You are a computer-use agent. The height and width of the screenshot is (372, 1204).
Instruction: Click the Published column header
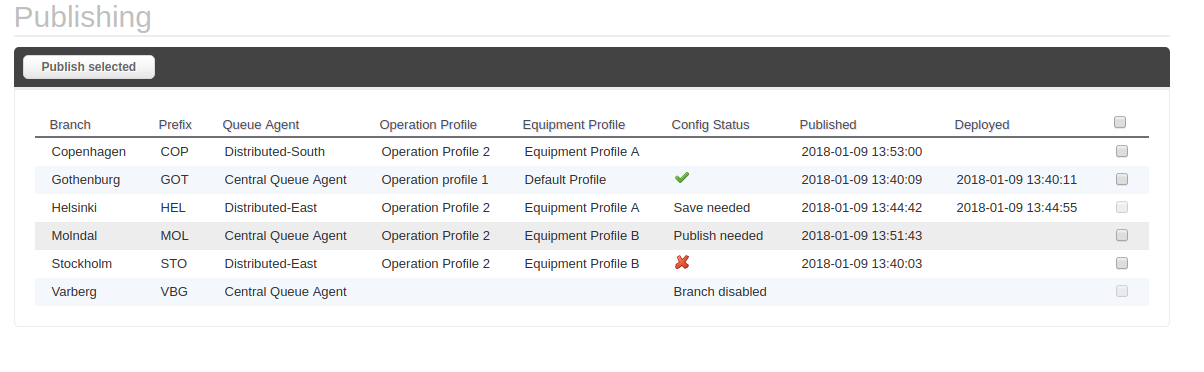[828, 125]
